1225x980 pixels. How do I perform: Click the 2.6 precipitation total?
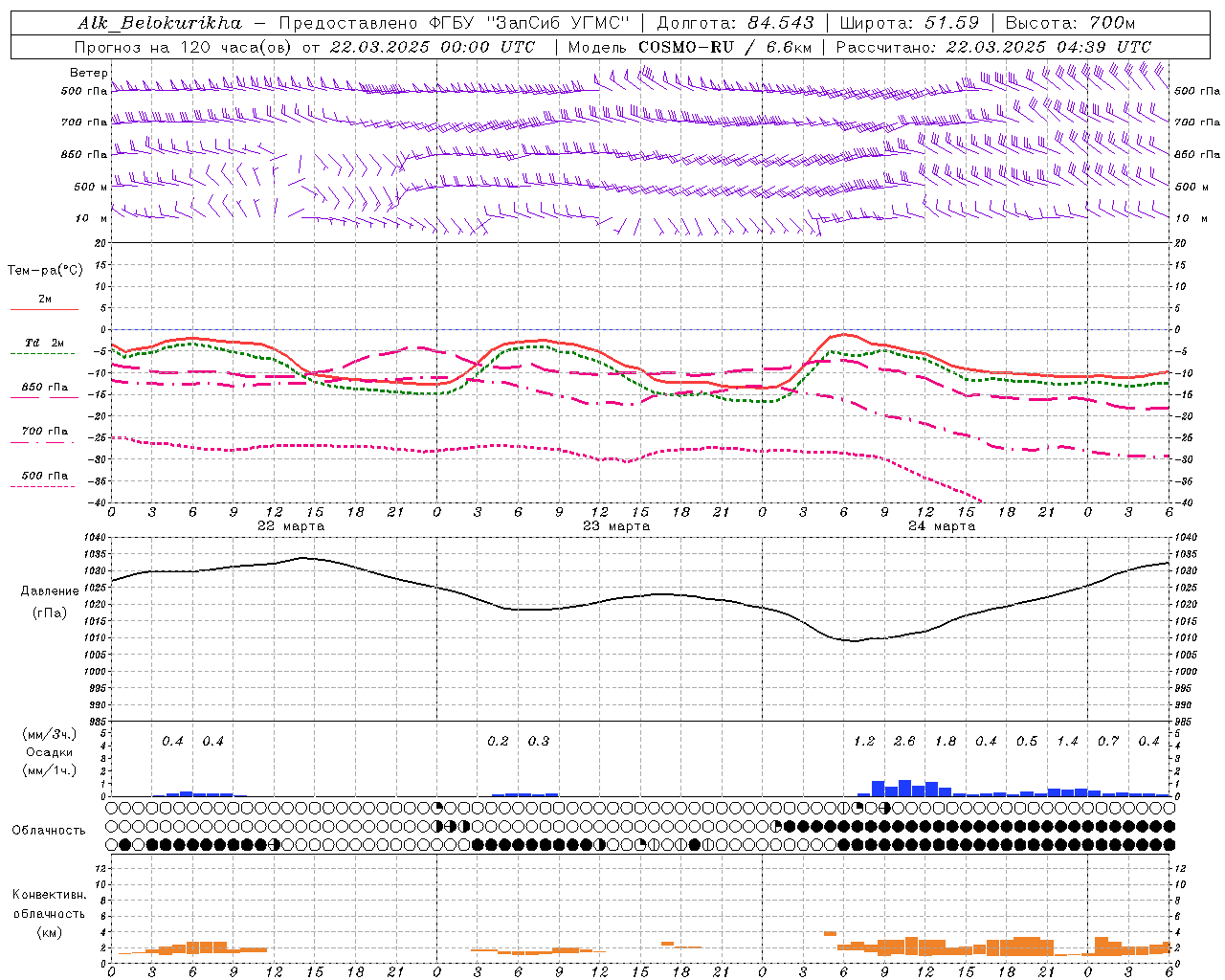click(904, 742)
